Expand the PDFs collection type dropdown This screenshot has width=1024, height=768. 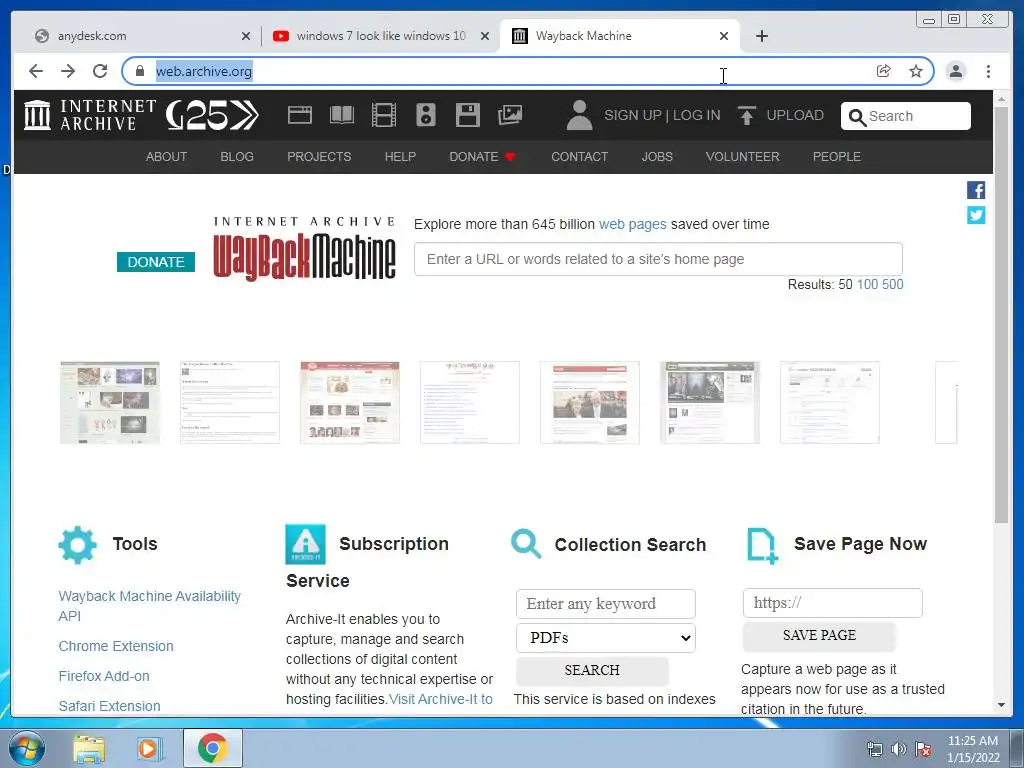pos(605,638)
